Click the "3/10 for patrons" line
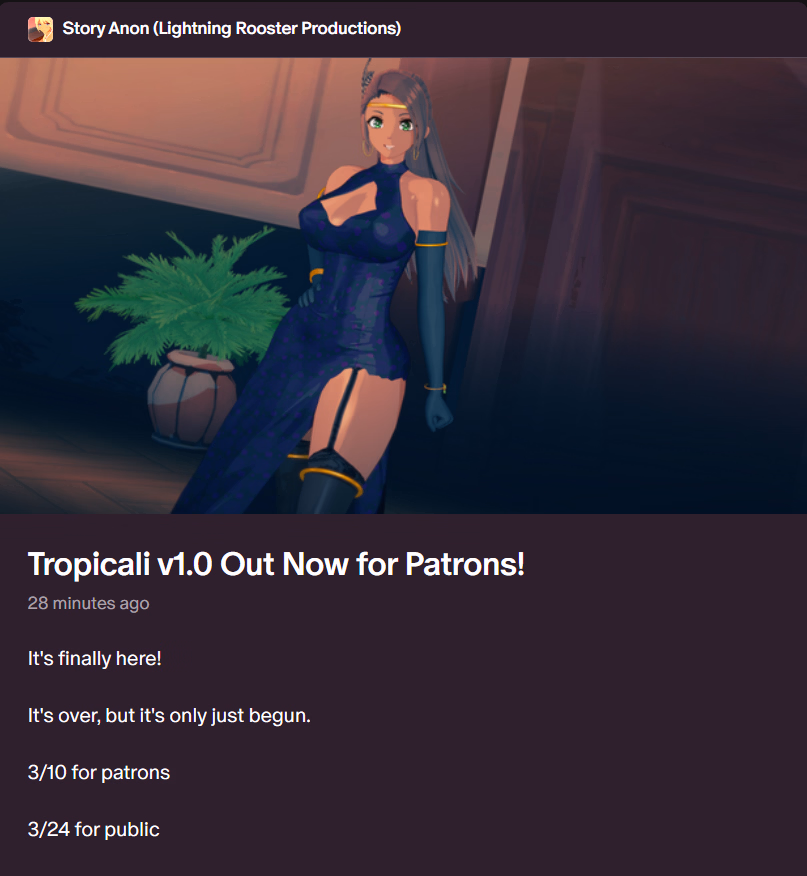Screen dimensions: 807x876 (99, 772)
